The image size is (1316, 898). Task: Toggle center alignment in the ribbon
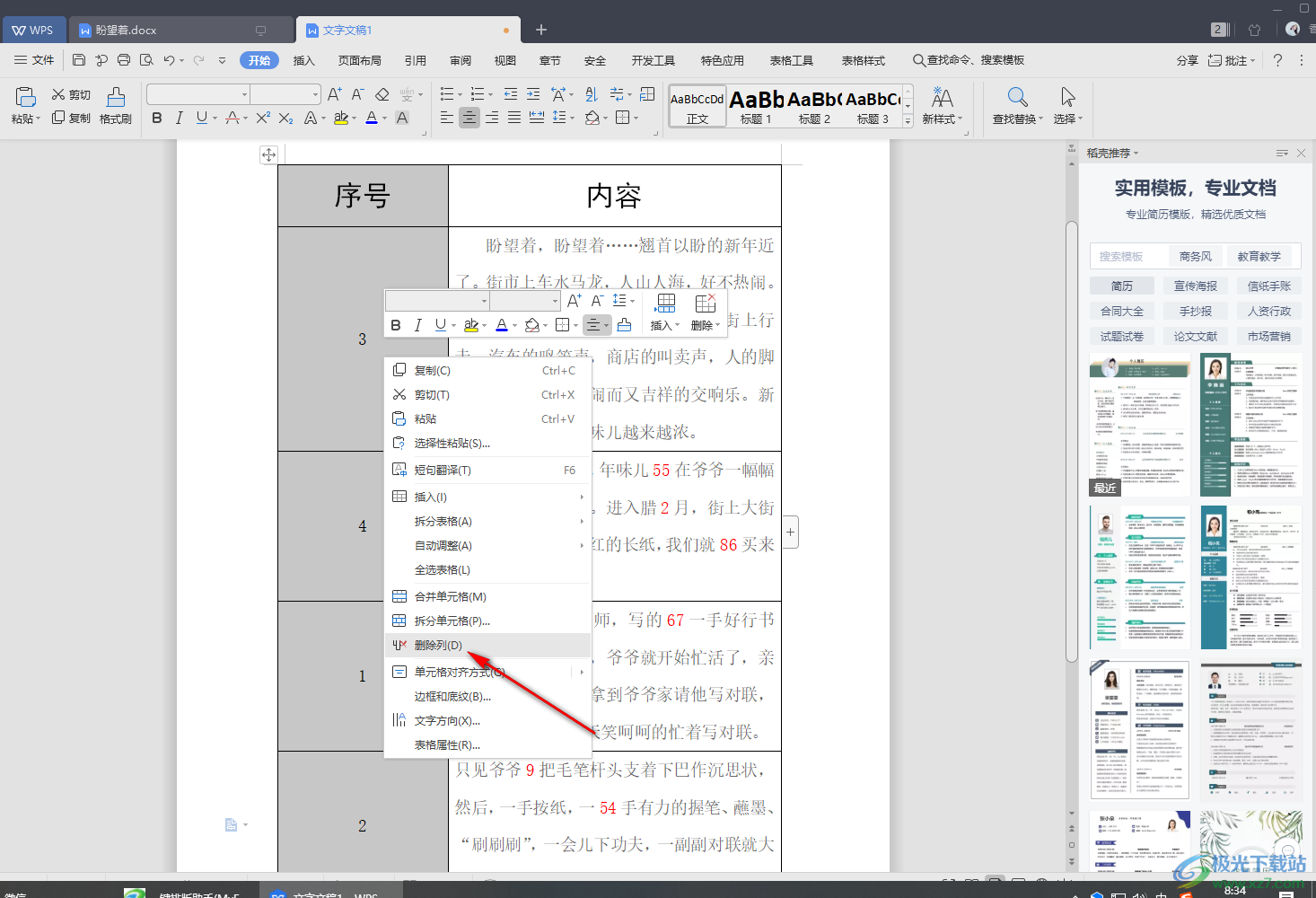coord(469,118)
